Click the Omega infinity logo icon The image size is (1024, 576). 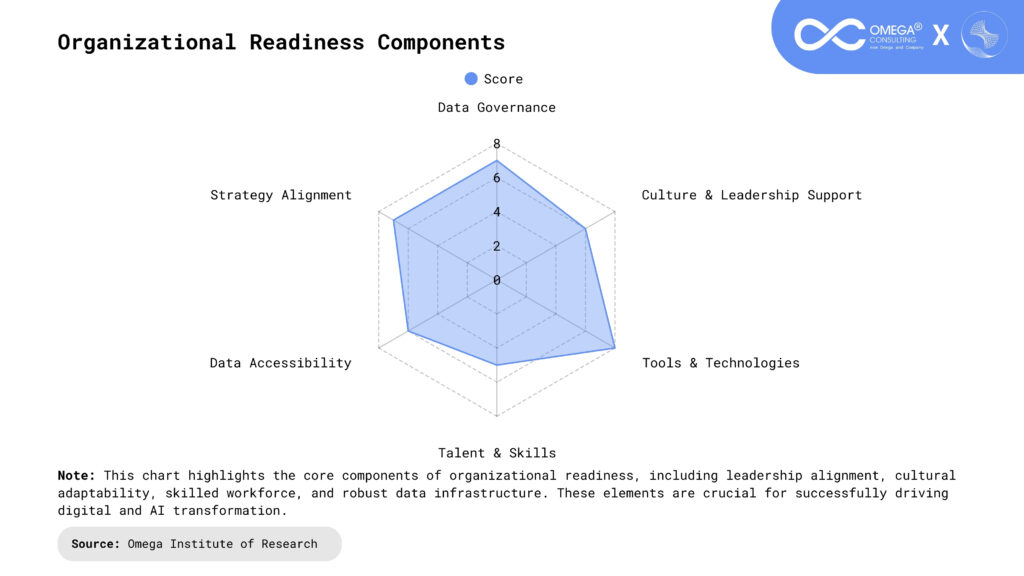(x=829, y=35)
